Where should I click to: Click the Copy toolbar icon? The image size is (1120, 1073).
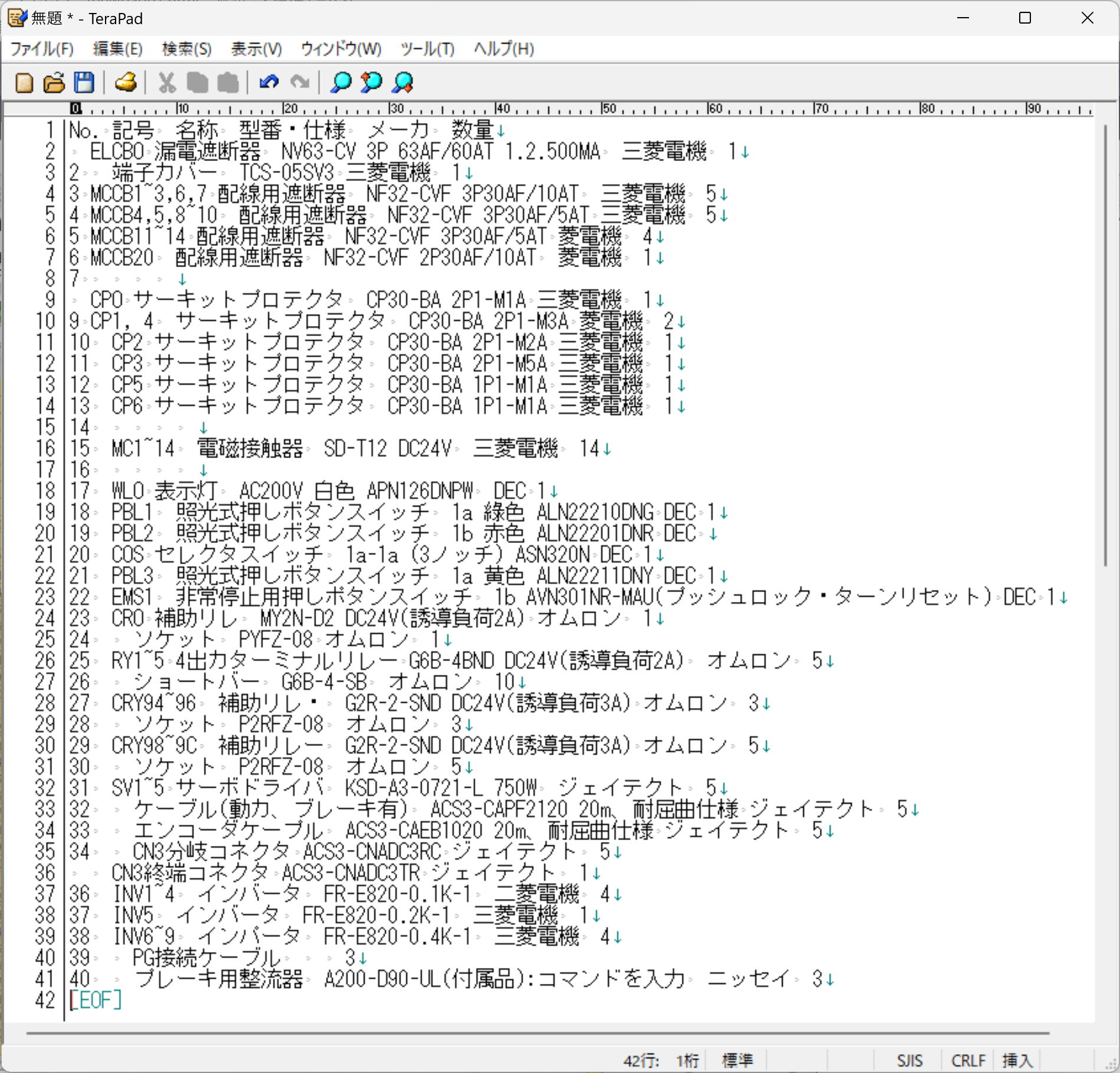[x=198, y=83]
